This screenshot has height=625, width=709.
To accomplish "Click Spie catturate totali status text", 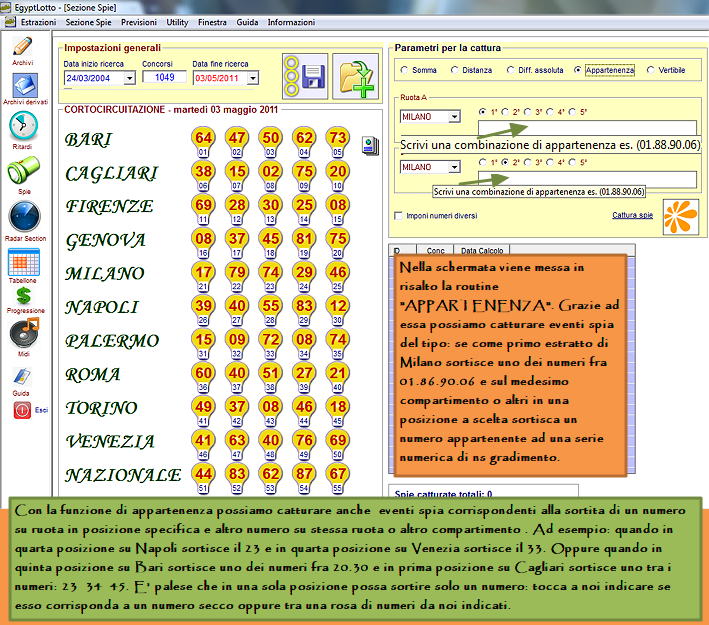I will (443, 493).
